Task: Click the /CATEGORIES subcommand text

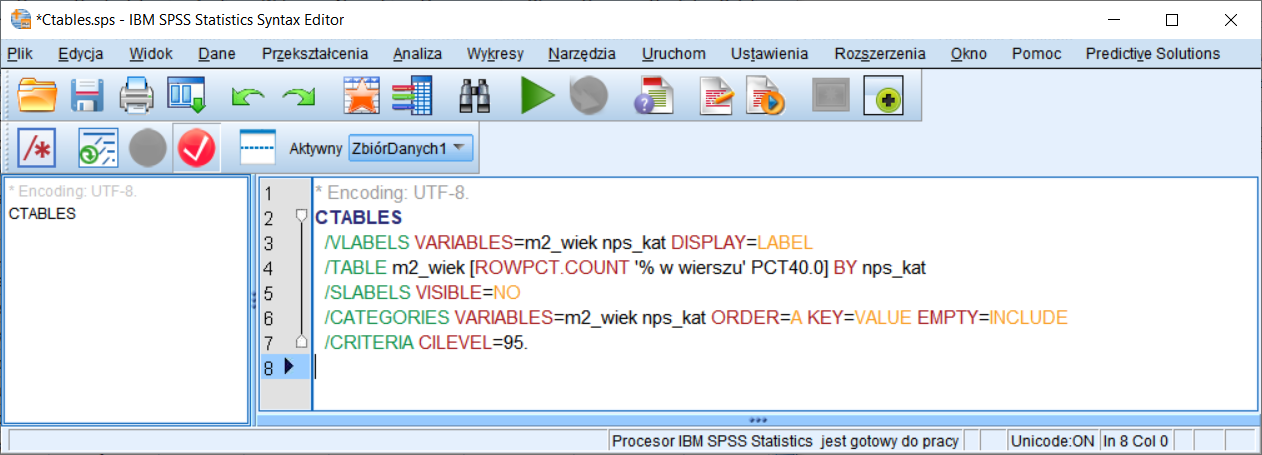Action: 387,318
